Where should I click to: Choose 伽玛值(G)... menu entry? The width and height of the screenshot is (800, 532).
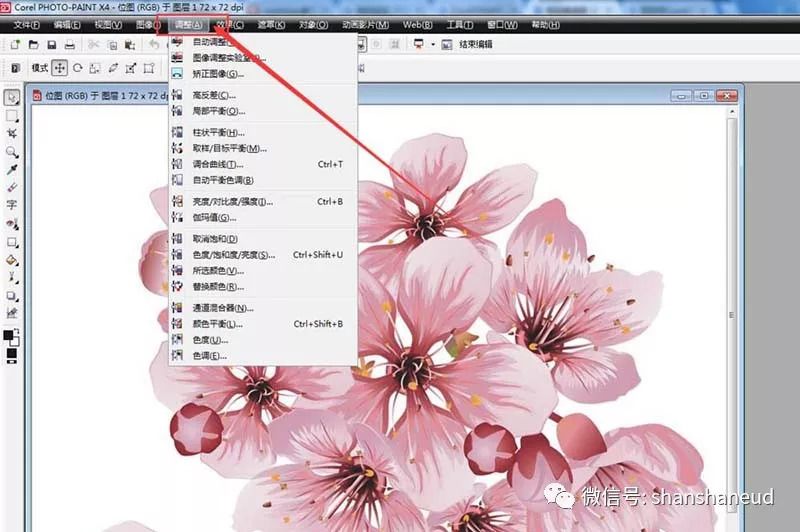(263, 218)
